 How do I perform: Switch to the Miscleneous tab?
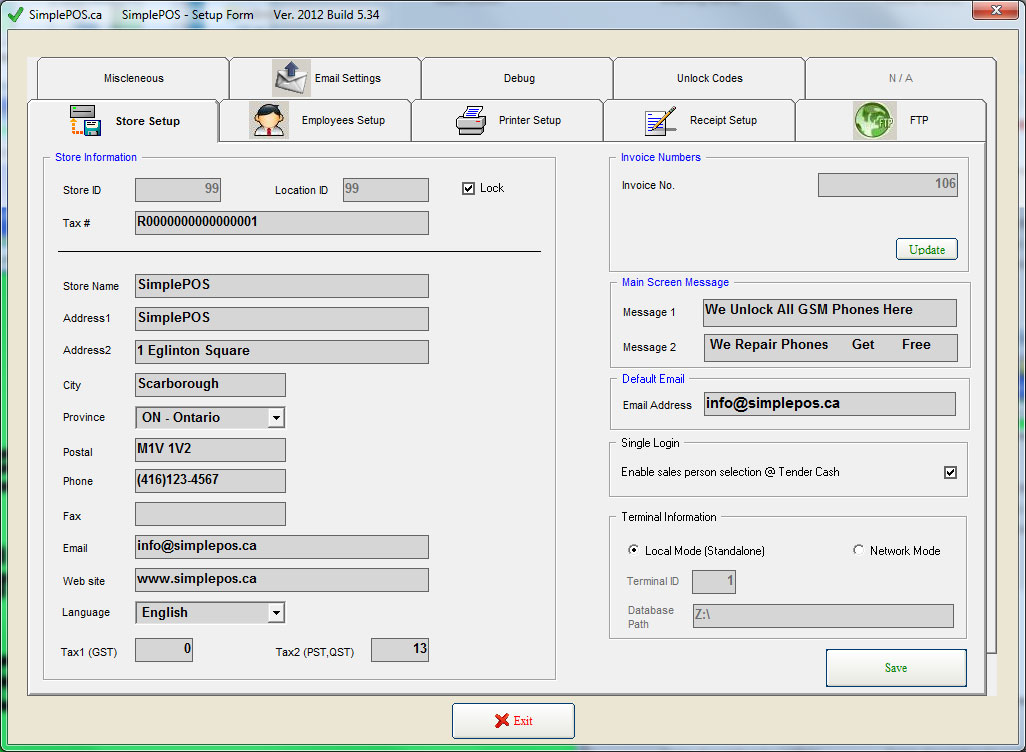click(x=133, y=79)
